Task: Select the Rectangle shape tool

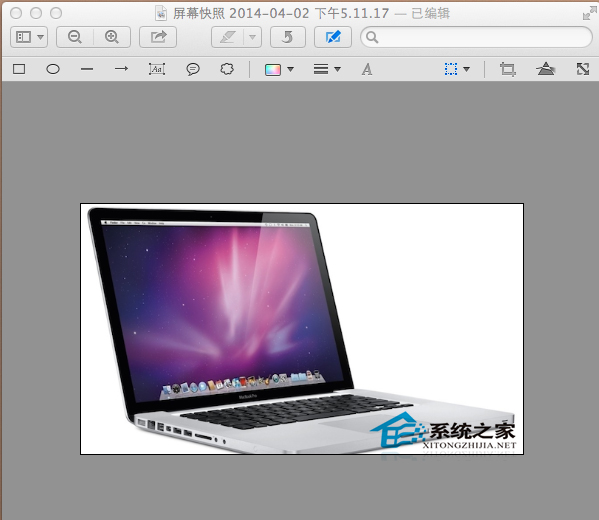Action: pyautogui.click(x=19, y=69)
